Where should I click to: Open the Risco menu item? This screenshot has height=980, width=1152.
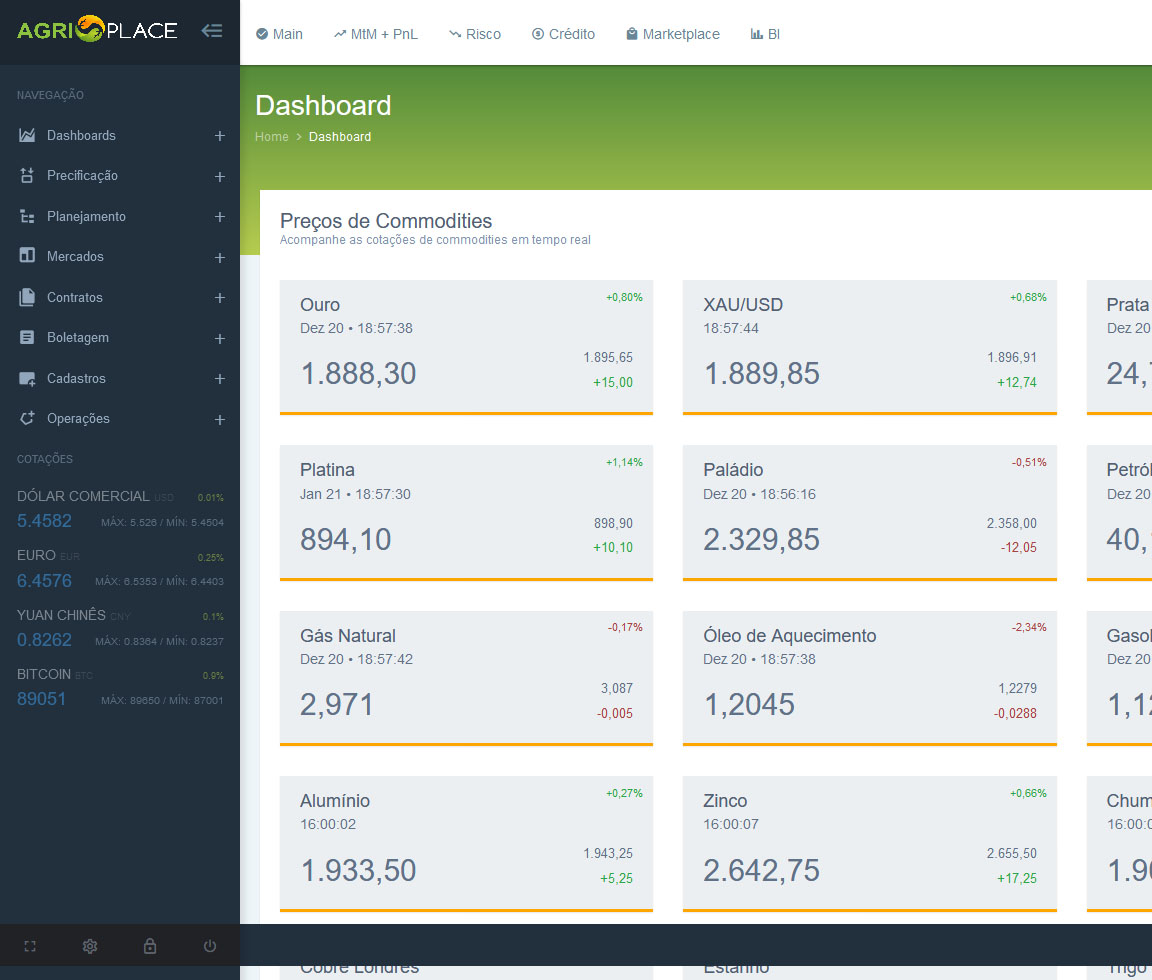(475, 34)
